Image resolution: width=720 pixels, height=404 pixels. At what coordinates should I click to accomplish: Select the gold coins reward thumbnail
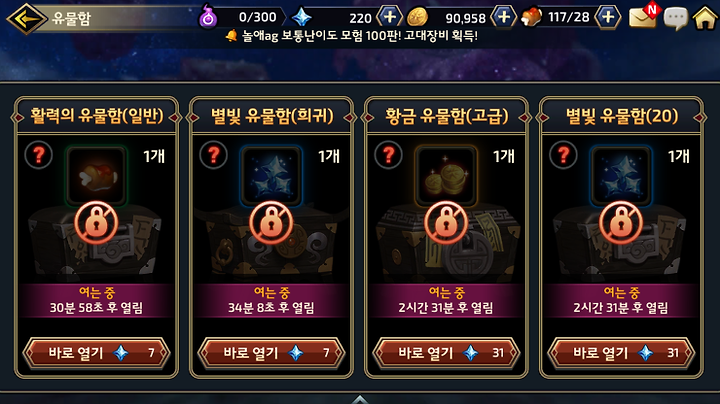(x=446, y=175)
